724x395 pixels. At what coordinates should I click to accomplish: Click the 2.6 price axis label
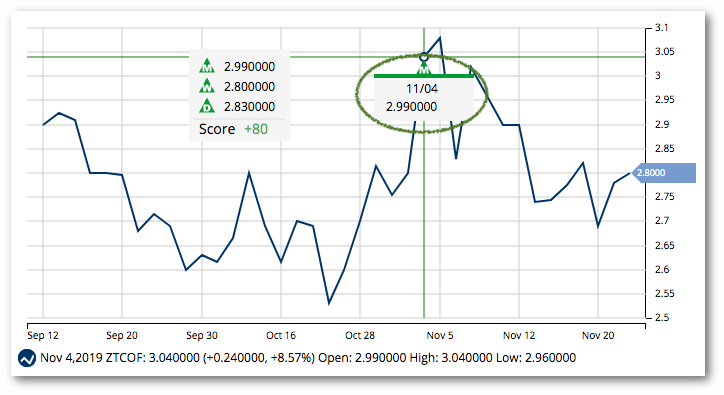662,269
